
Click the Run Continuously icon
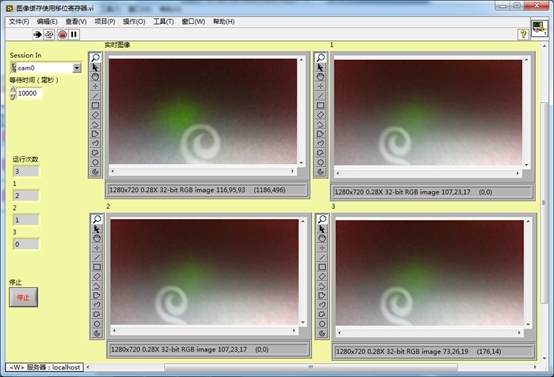point(49,34)
